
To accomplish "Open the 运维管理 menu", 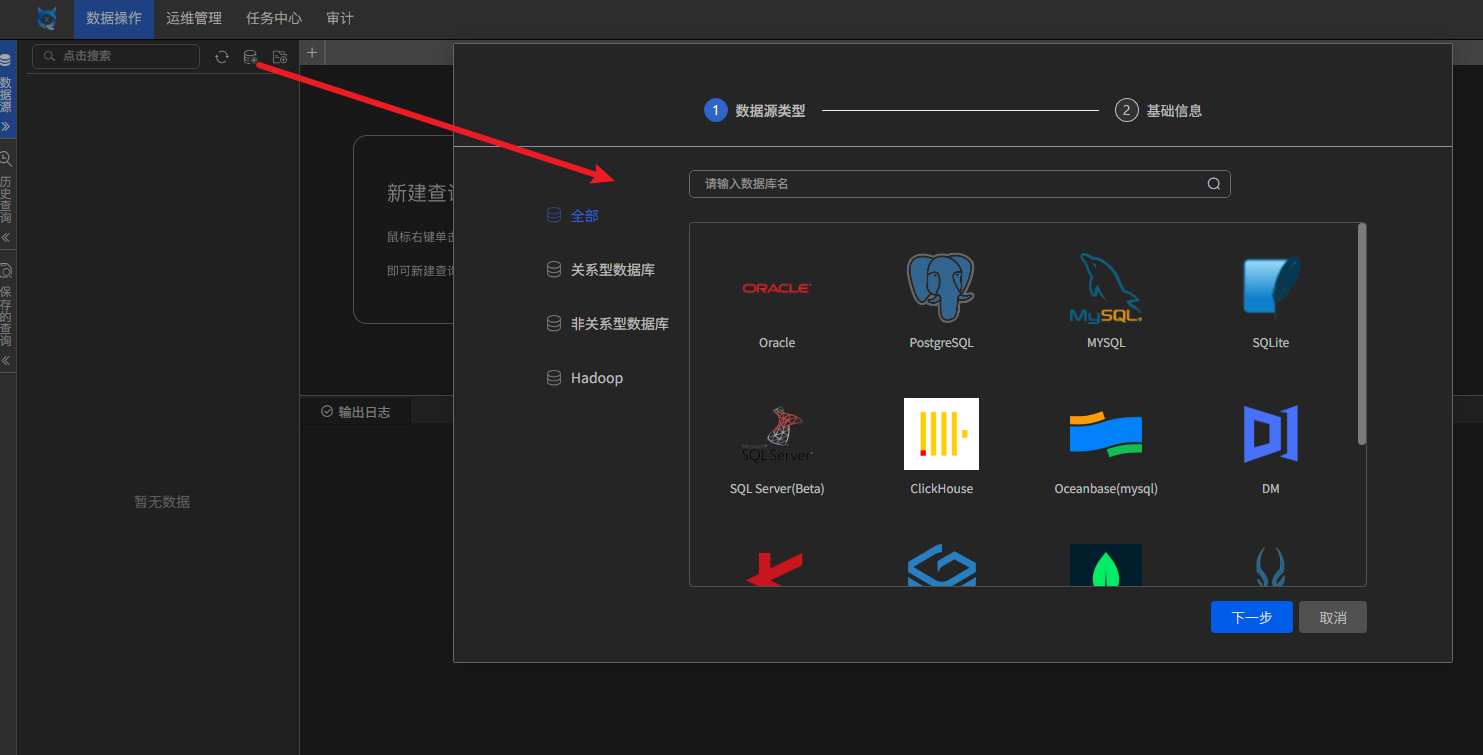I will click(194, 19).
